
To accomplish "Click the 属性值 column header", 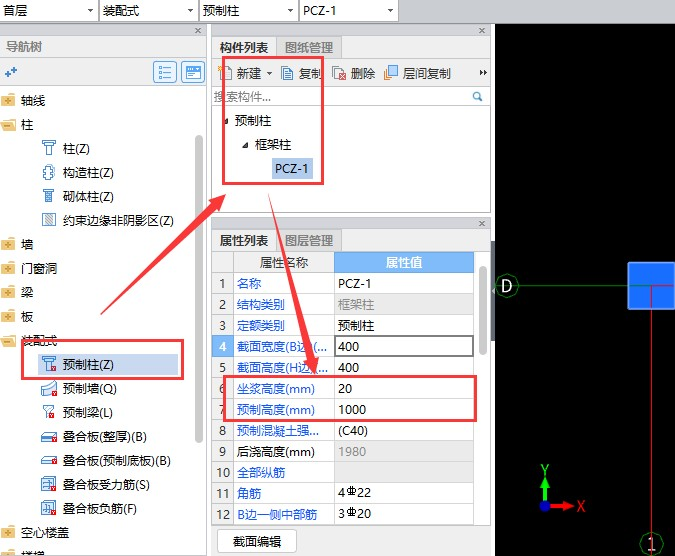I will pos(404,262).
